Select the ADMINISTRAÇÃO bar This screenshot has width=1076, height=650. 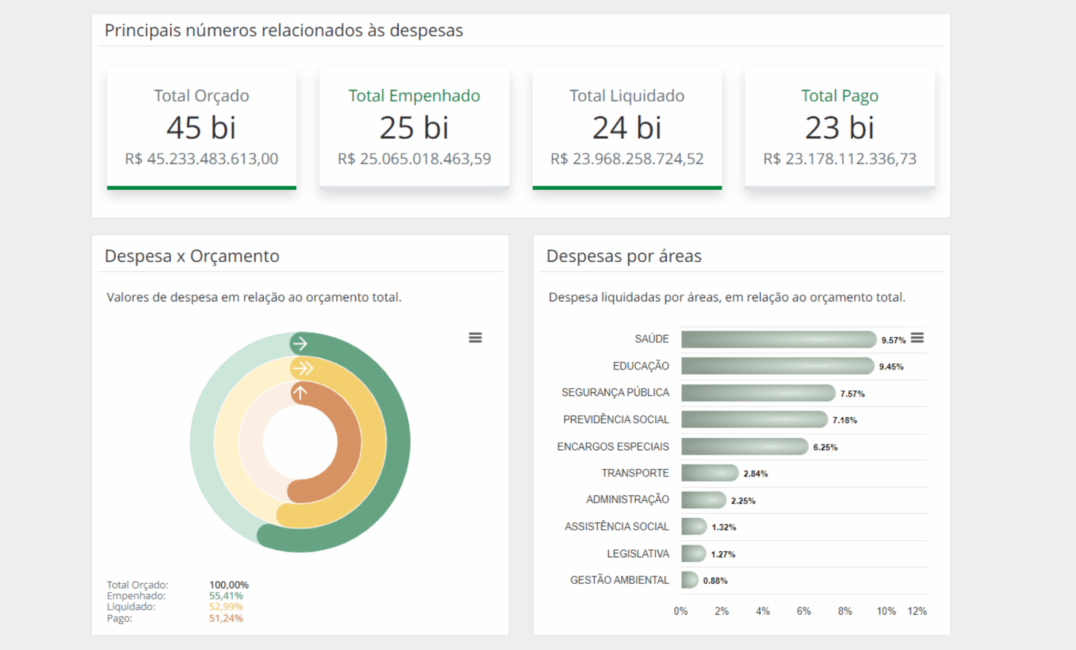coord(703,500)
